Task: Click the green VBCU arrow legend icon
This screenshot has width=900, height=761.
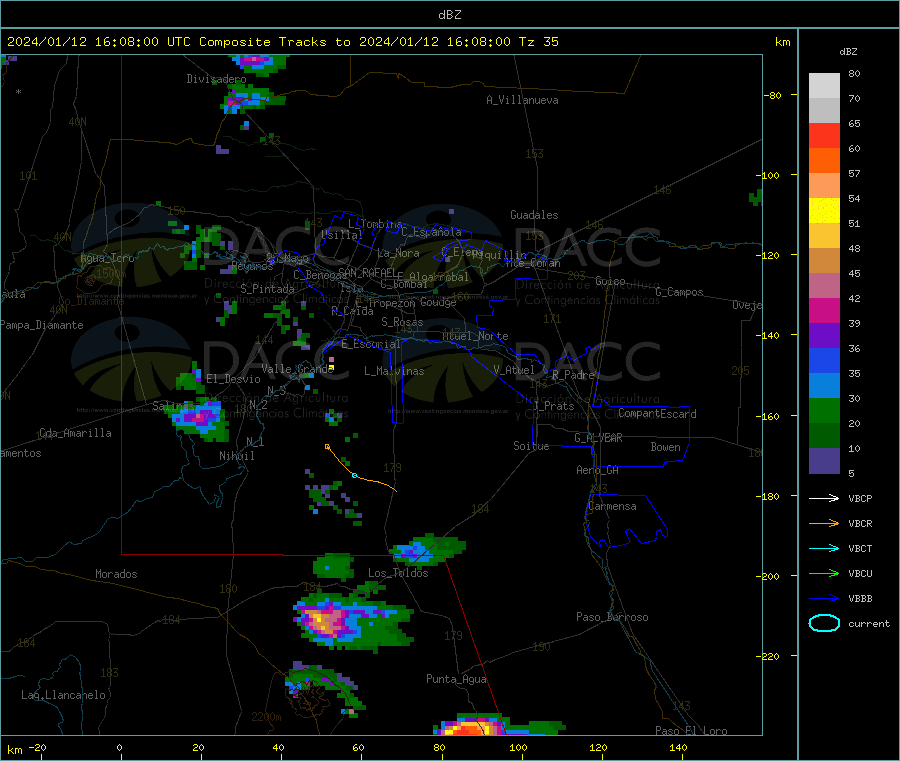Action: coord(824,573)
